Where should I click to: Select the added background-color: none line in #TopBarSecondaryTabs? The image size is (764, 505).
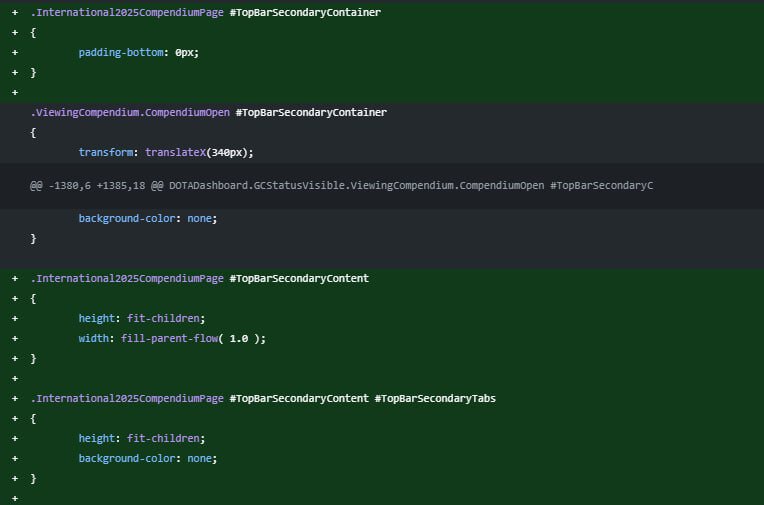[147, 458]
